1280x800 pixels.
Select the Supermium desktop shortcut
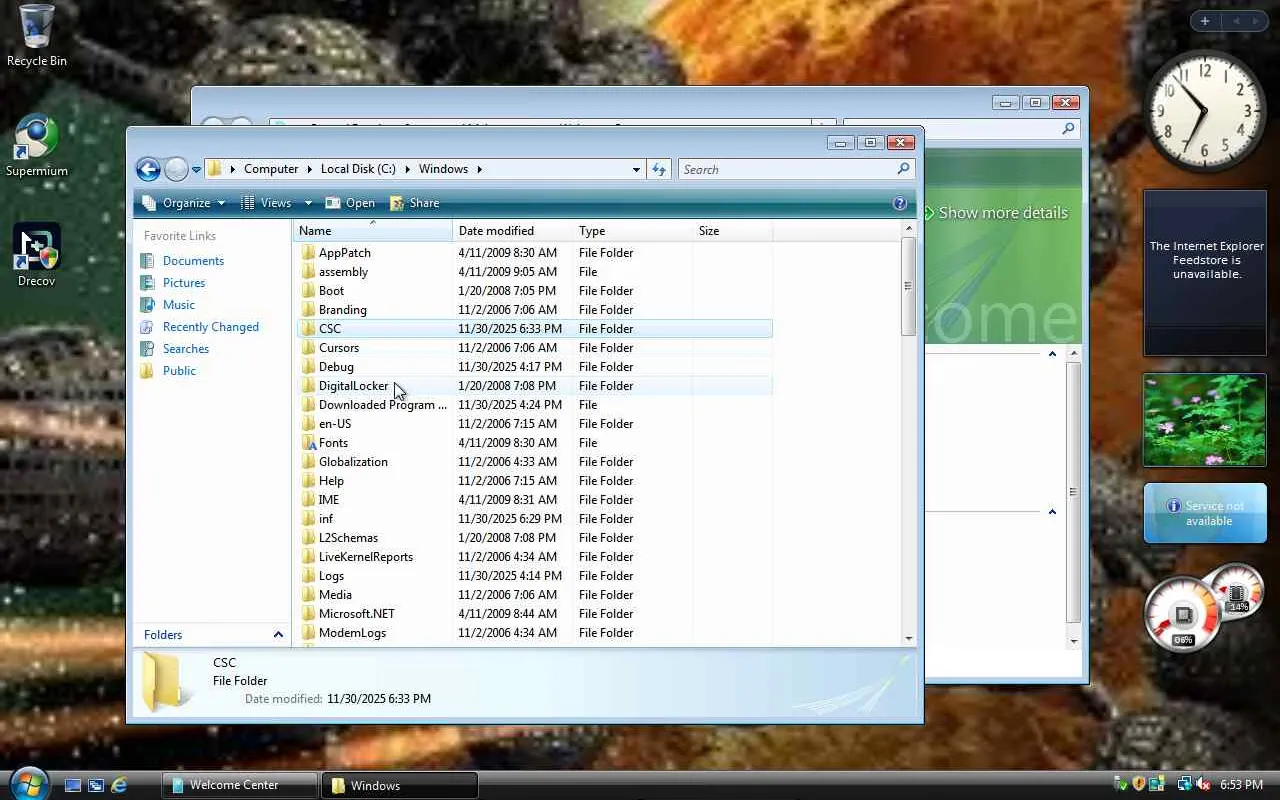(37, 146)
